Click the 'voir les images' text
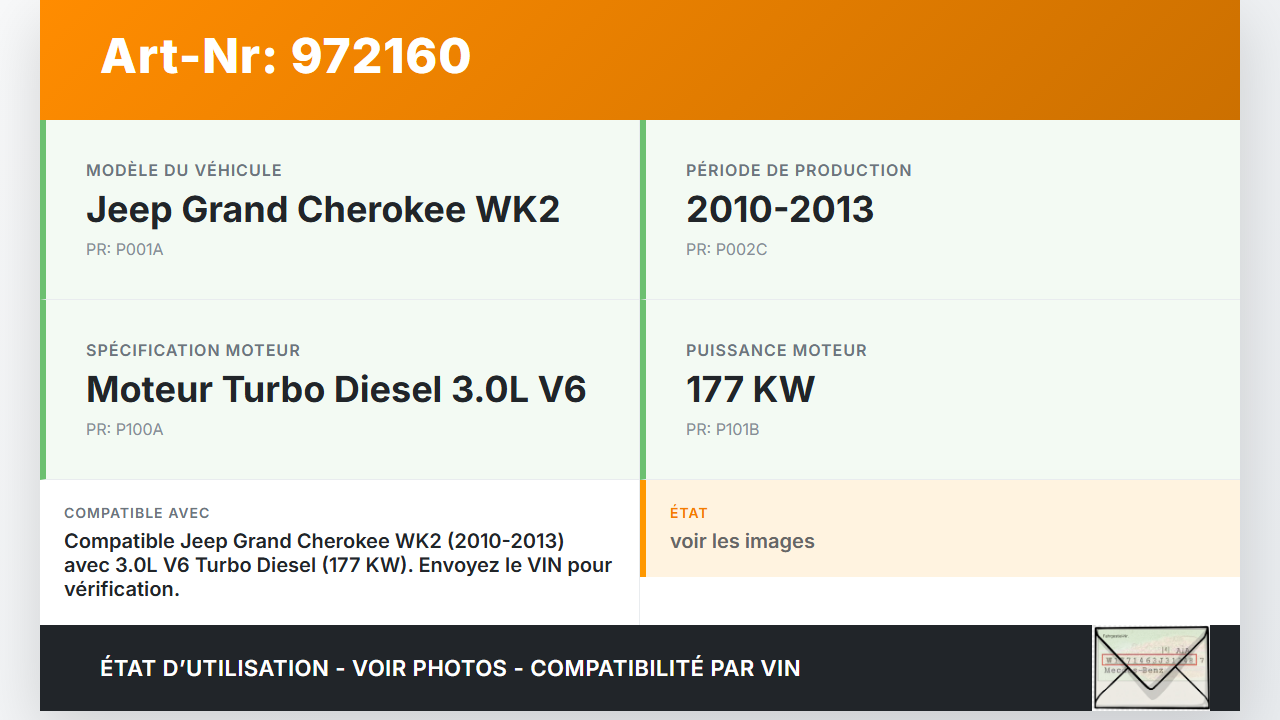This screenshot has width=1280, height=720. click(742, 542)
